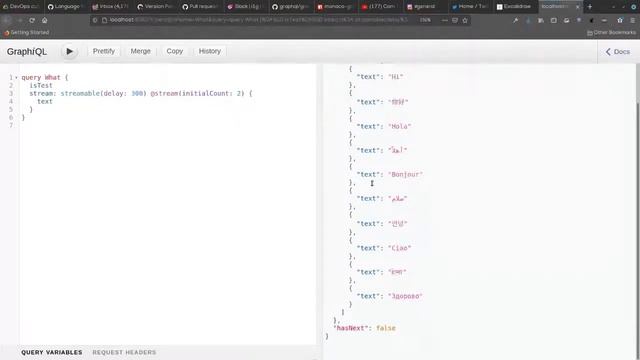Open the Docs explorer
Screen dimensions: 640x360
tap(618, 52)
